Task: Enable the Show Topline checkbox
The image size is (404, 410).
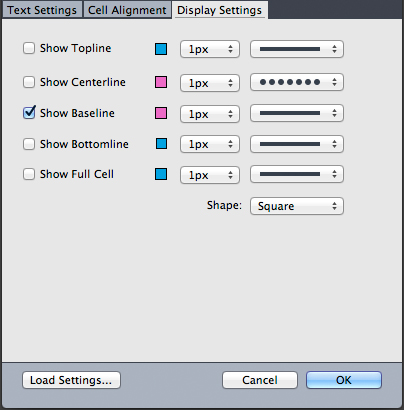Action: pyautogui.click(x=29, y=48)
